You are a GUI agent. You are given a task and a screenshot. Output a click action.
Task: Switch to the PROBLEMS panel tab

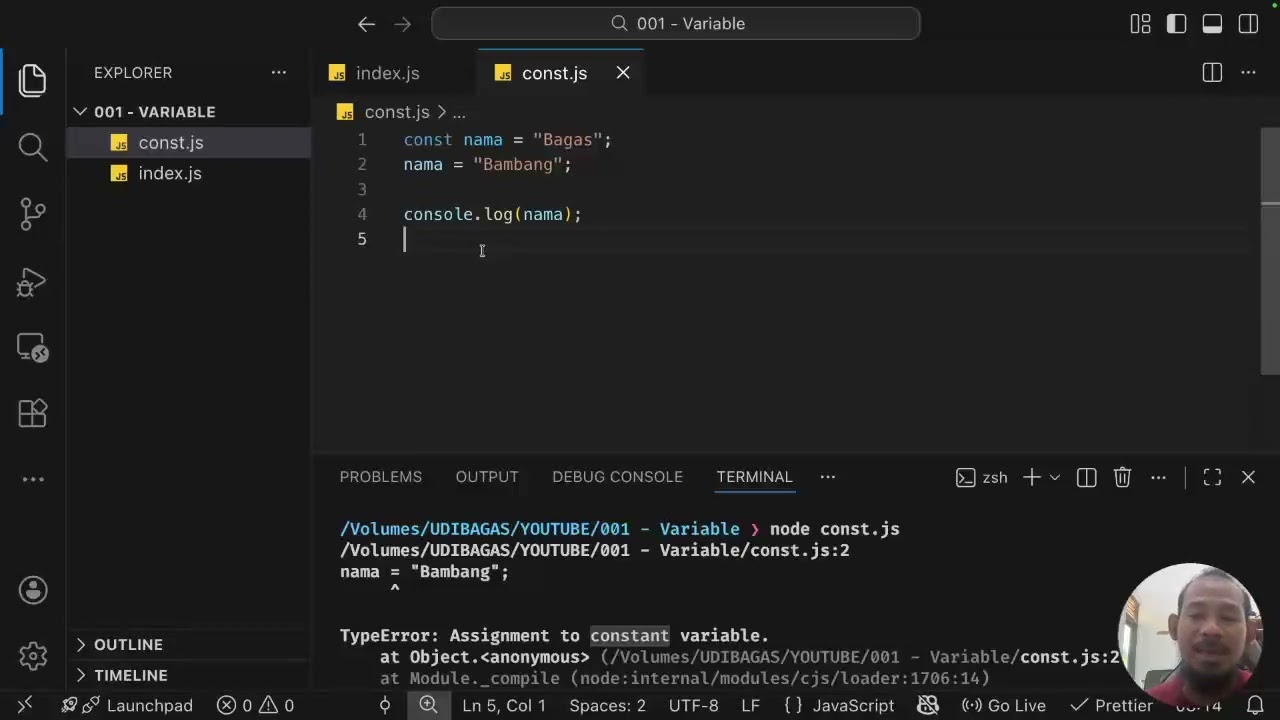pyautogui.click(x=381, y=477)
